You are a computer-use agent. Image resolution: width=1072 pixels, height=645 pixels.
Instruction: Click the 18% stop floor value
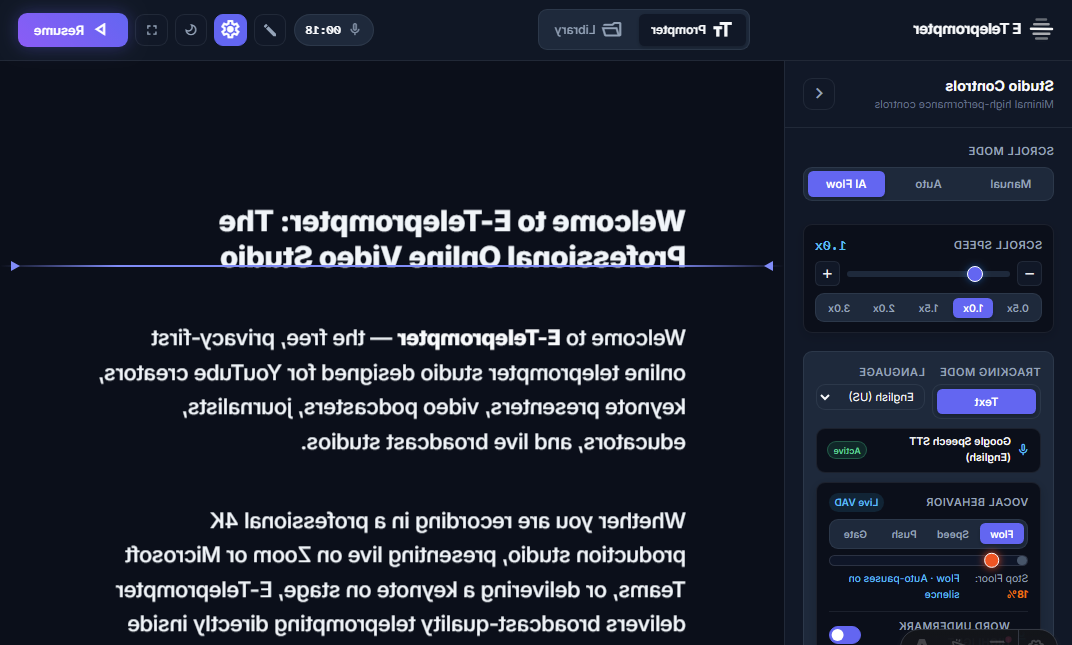point(1017,594)
